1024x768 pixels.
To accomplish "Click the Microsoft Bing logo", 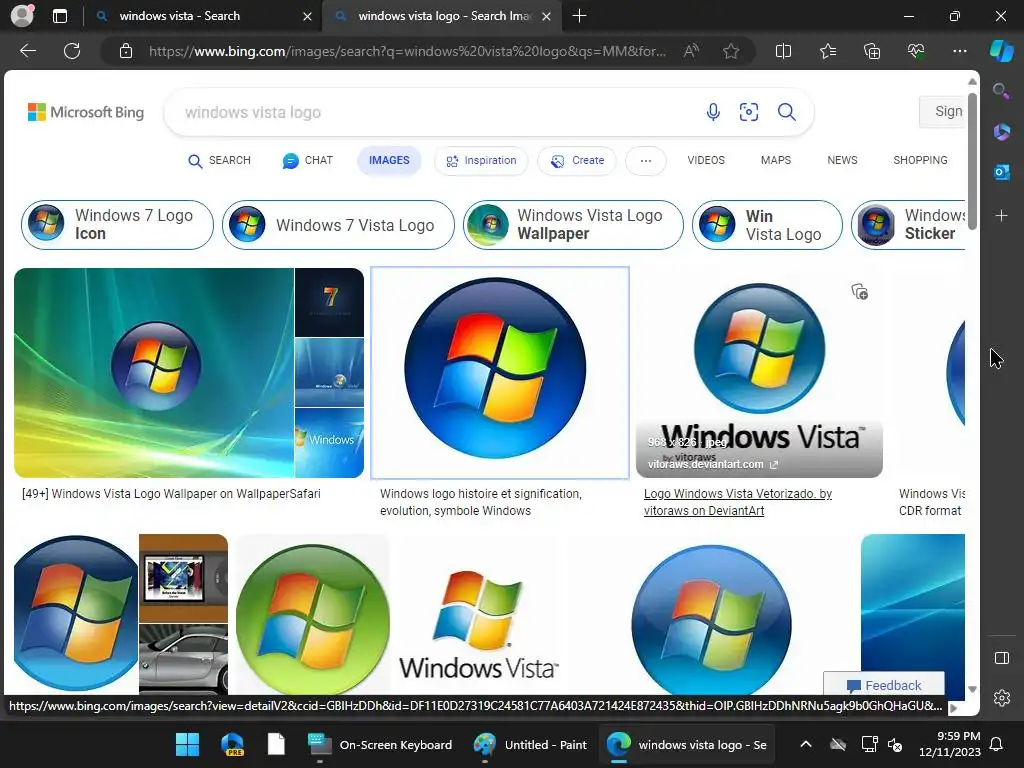I will [x=86, y=112].
